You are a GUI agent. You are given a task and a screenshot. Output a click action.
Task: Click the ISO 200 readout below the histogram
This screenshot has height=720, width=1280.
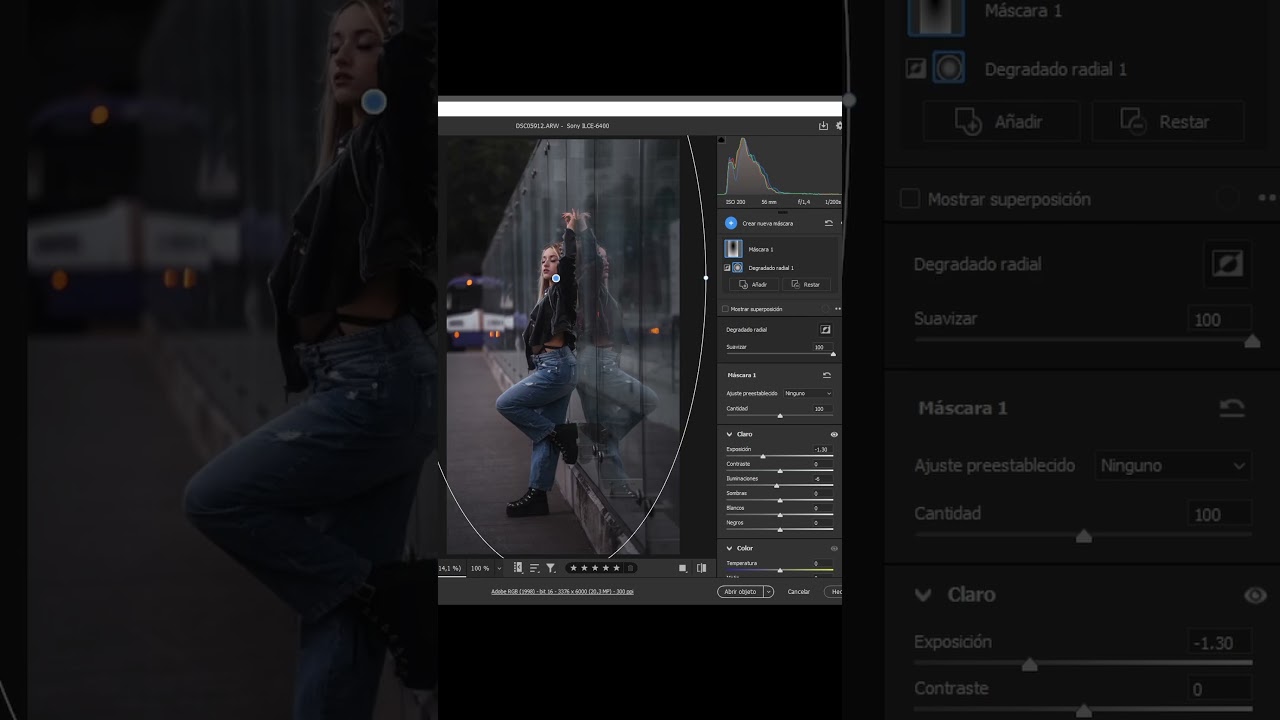[735, 202]
